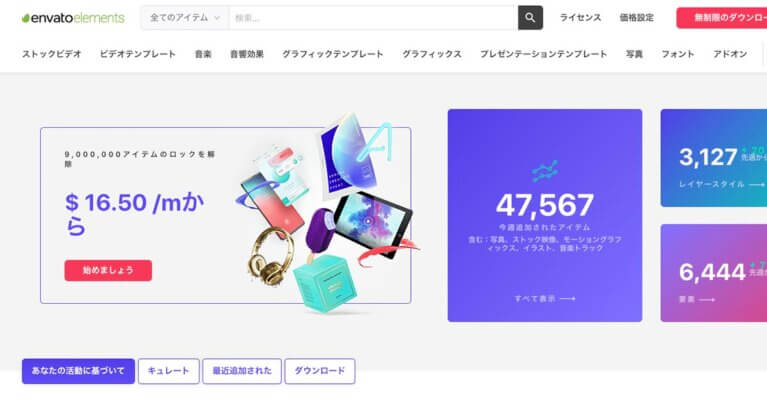Click the magnifier search button
The image size is (767, 403).
click(530, 18)
